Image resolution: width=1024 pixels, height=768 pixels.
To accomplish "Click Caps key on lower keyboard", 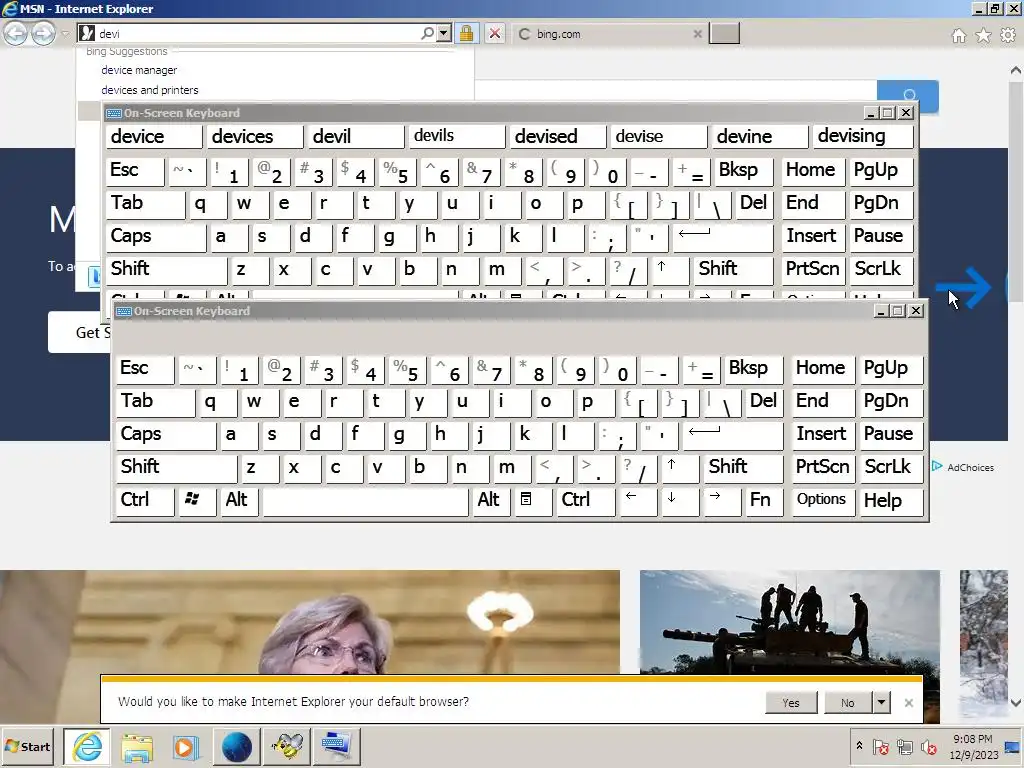I will [166, 434].
